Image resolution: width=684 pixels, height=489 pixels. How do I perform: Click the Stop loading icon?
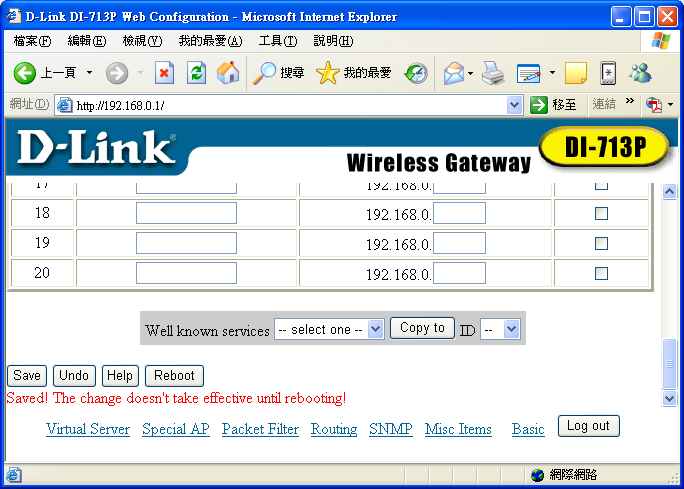(x=164, y=72)
